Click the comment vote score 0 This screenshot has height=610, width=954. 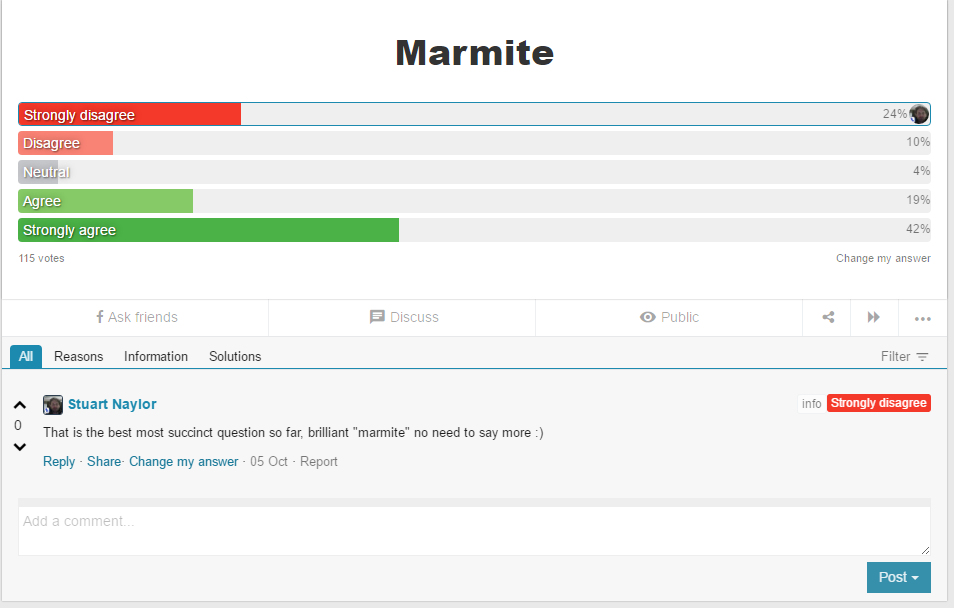point(18,426)
